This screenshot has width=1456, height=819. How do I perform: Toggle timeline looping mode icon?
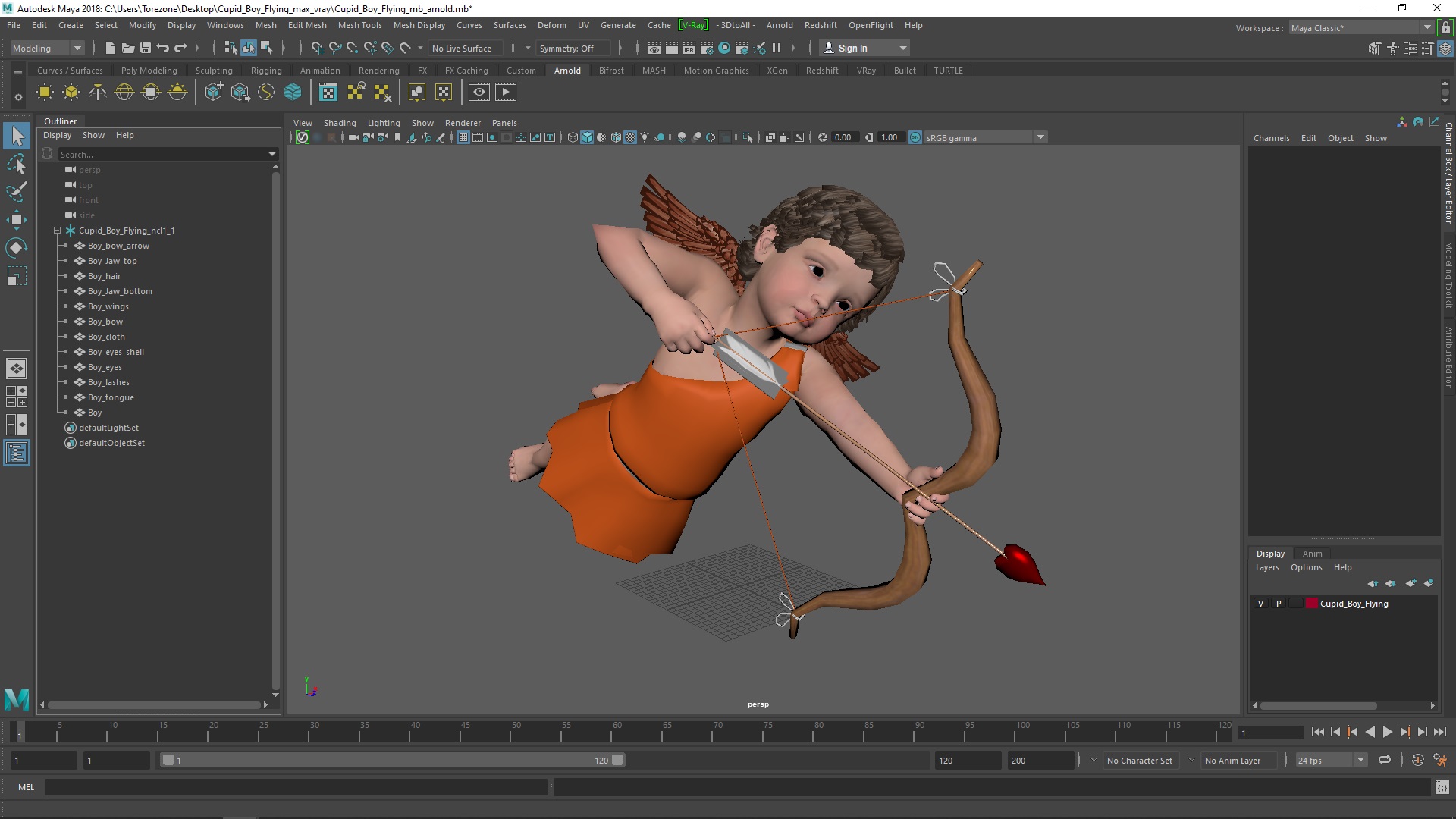[x=1385, y=760]
